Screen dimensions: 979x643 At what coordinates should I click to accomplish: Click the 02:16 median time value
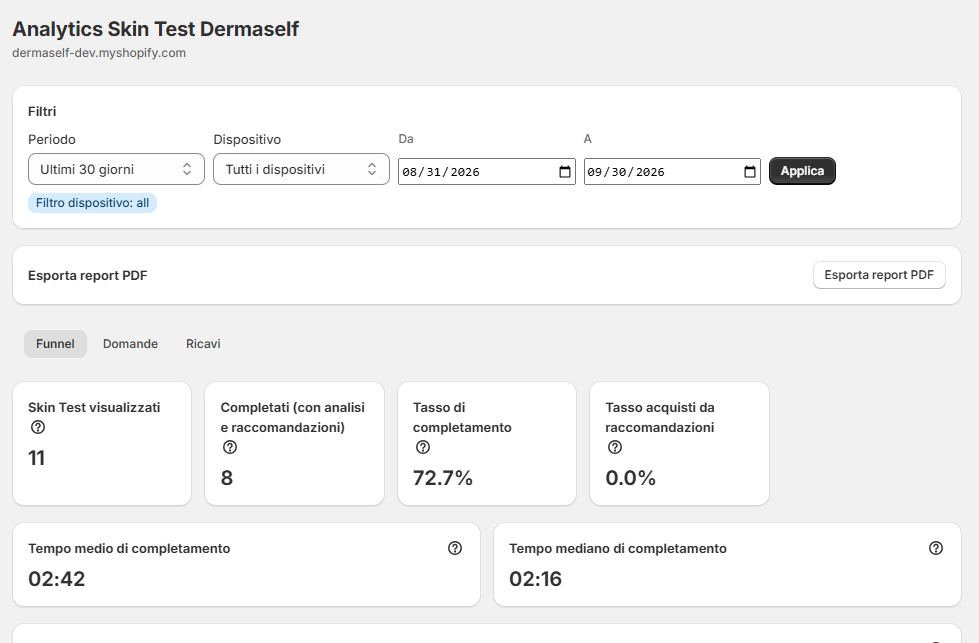[536, 579]
